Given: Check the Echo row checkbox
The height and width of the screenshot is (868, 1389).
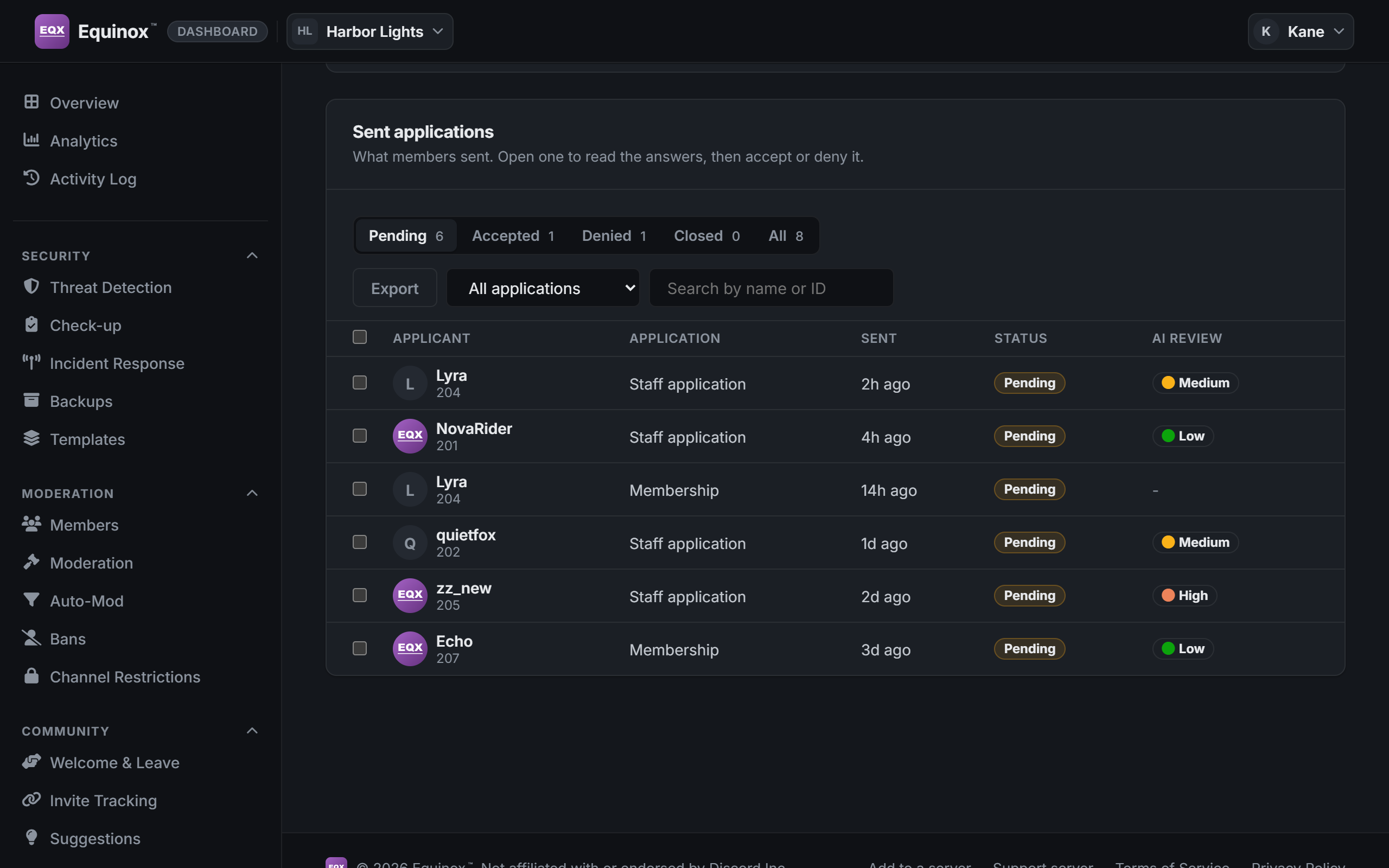Looking at the screenshot, I should click(360, 648).
